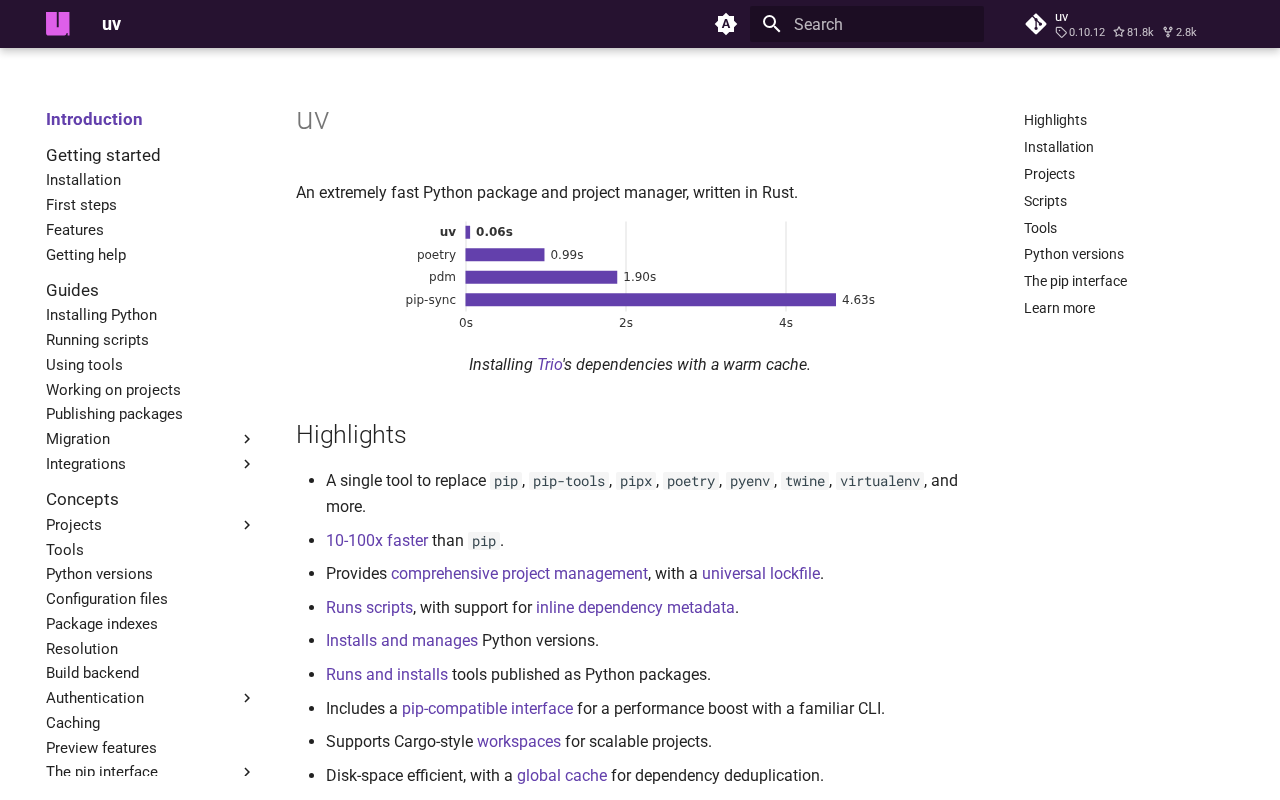This screenshot has height=800, width=1280.
Task: Expand the Projects concepts chevron
Action: coord(247,525)
